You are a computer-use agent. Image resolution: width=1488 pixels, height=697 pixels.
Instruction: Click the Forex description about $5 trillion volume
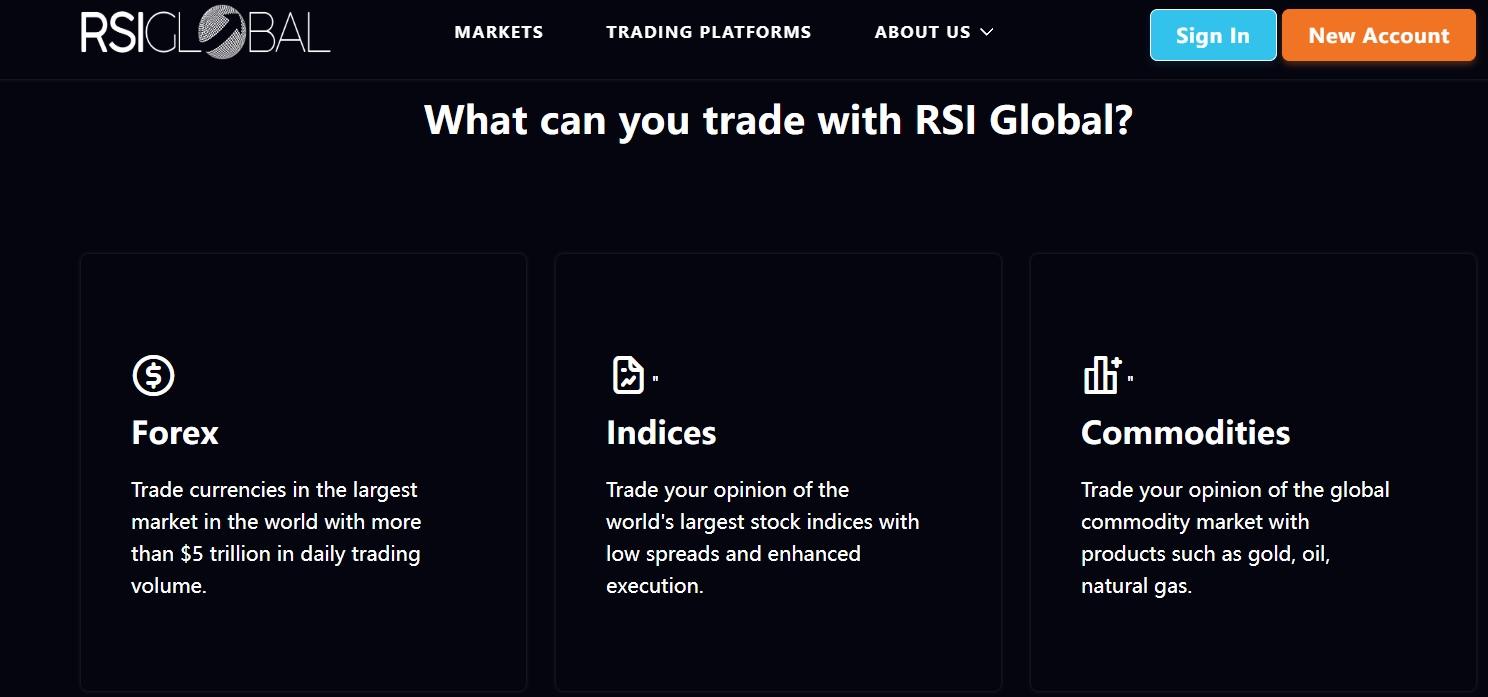pyautogui.click(x=276, y=538)
